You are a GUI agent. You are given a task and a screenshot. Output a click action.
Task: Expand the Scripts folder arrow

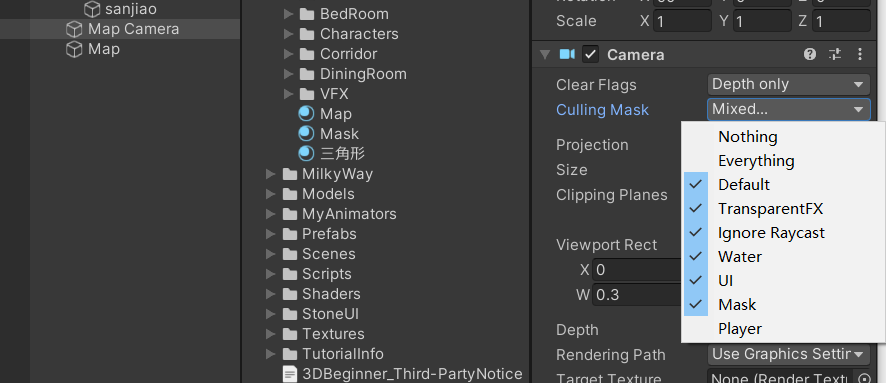coord(271,274)
